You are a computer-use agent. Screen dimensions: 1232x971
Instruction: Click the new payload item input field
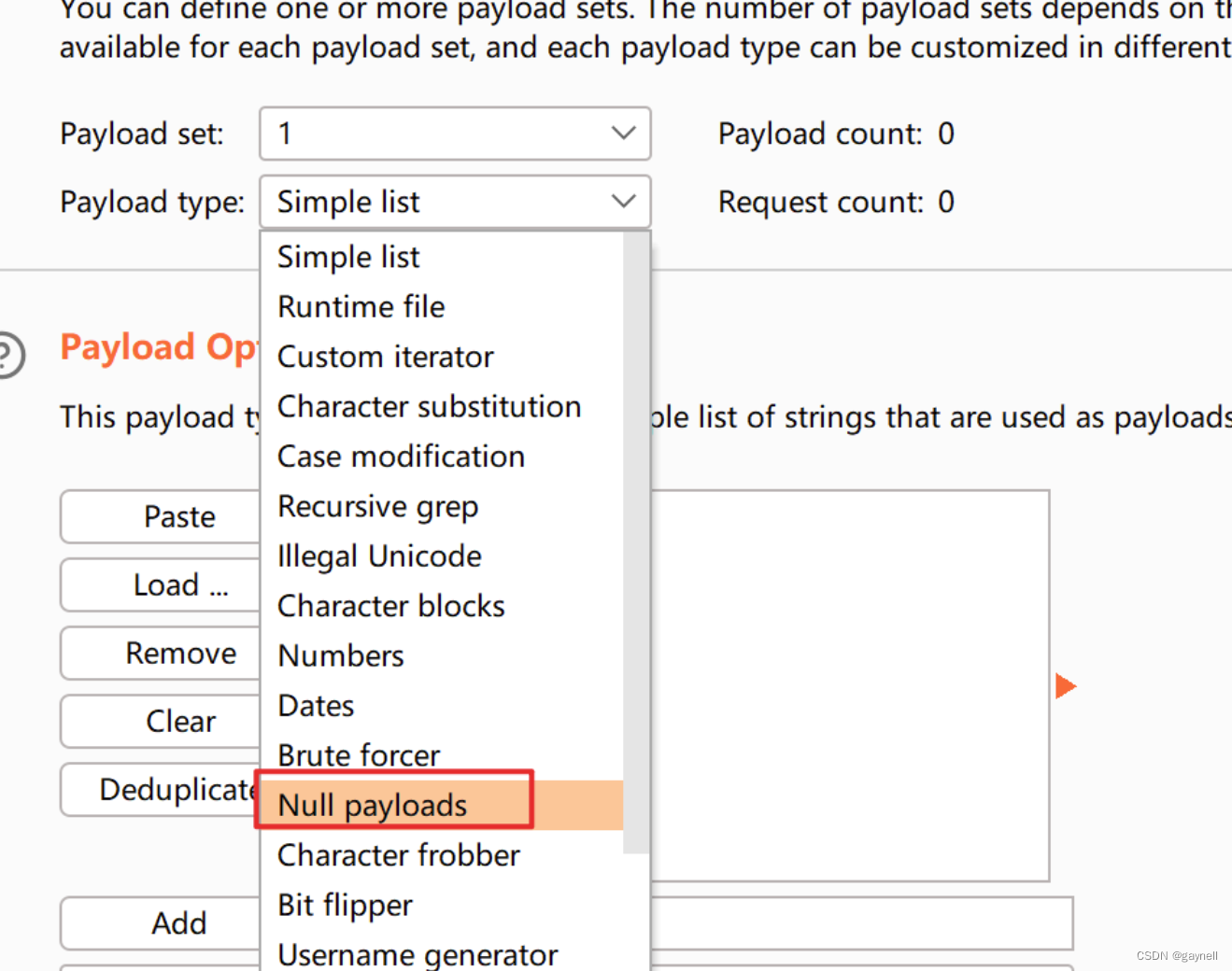pyautogui.click(x=861, y=923)
